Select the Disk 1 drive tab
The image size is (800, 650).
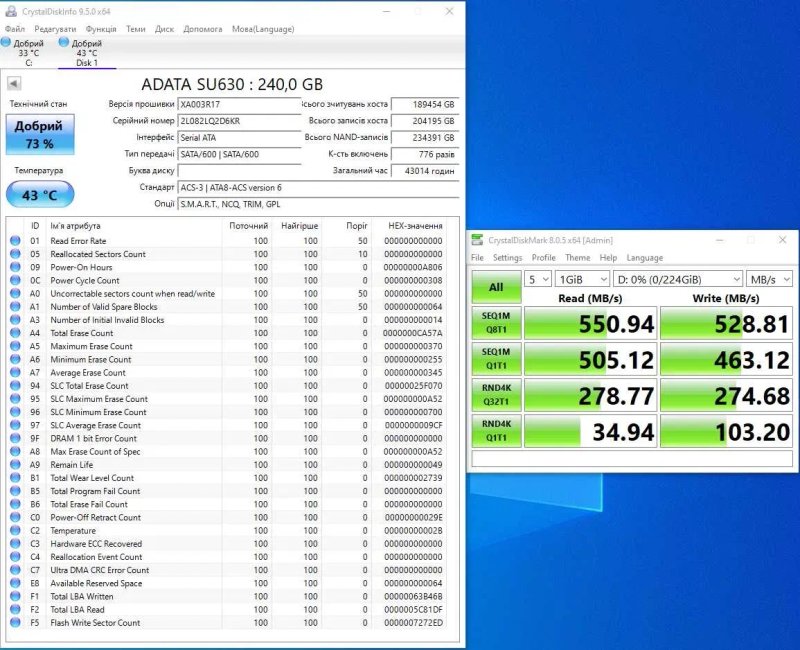(x=87, y=53)
